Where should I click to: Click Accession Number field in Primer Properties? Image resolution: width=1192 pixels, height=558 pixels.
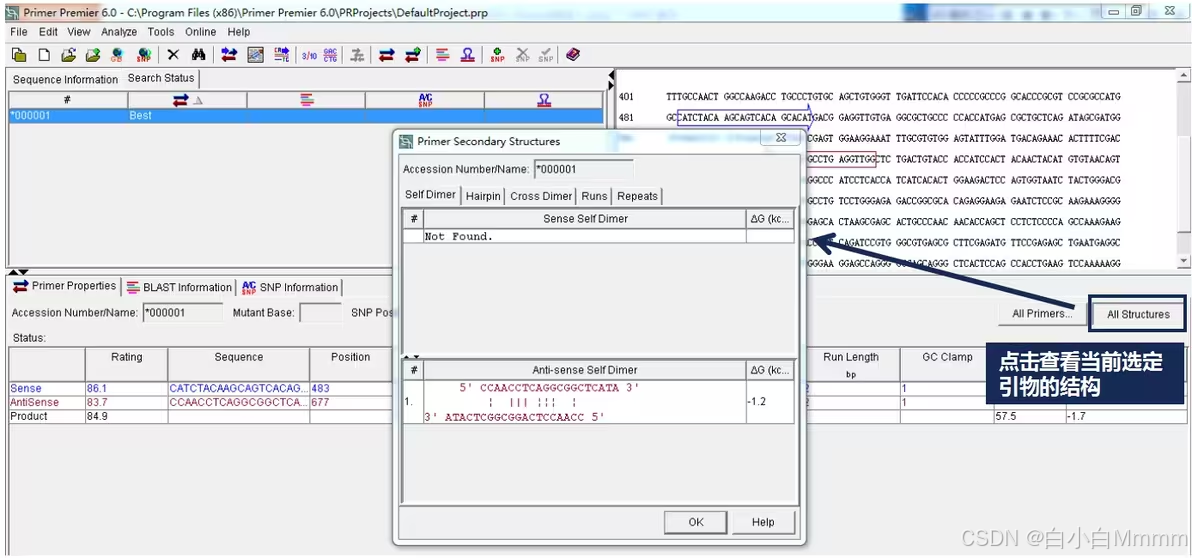point(182,312)
